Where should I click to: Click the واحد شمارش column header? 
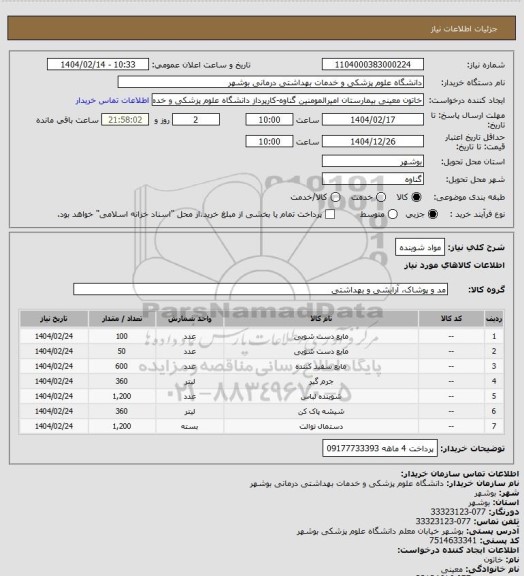[x=190, y=318]
